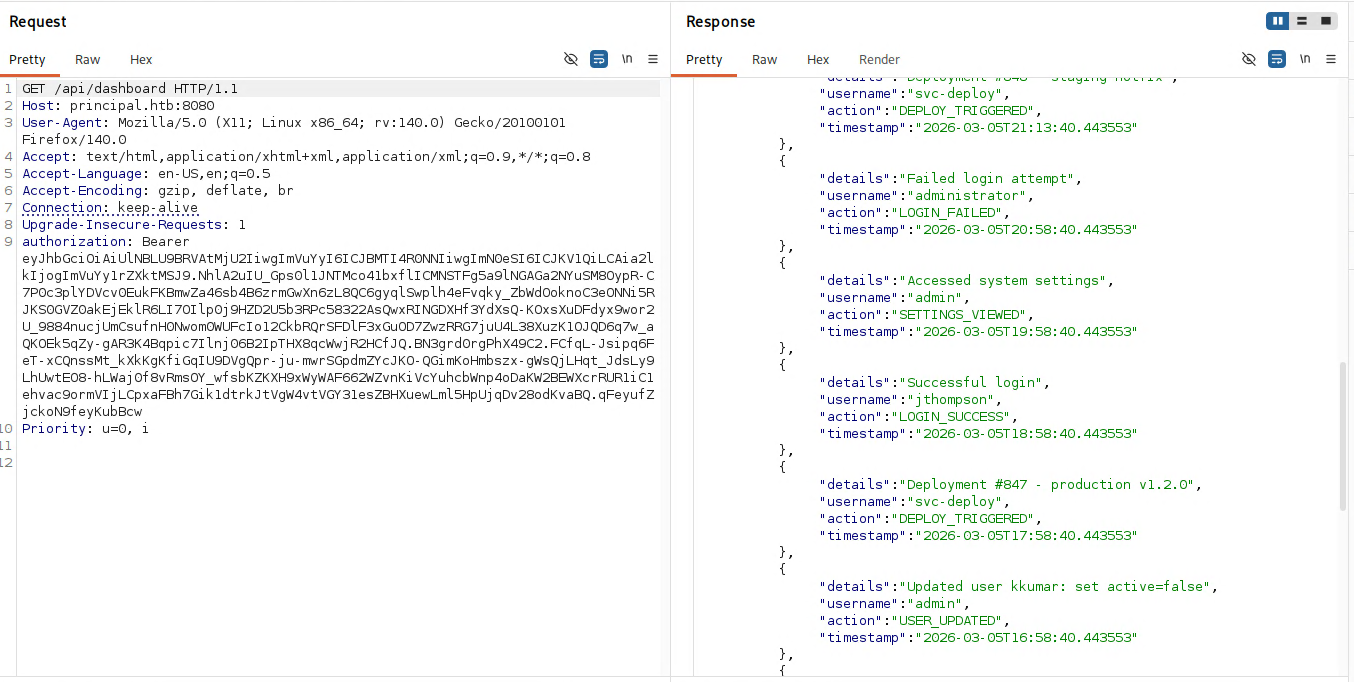Toggle hidden characters icon in Response panel
This screenshot has width=1354, height=682.
tap(1249, 59)
